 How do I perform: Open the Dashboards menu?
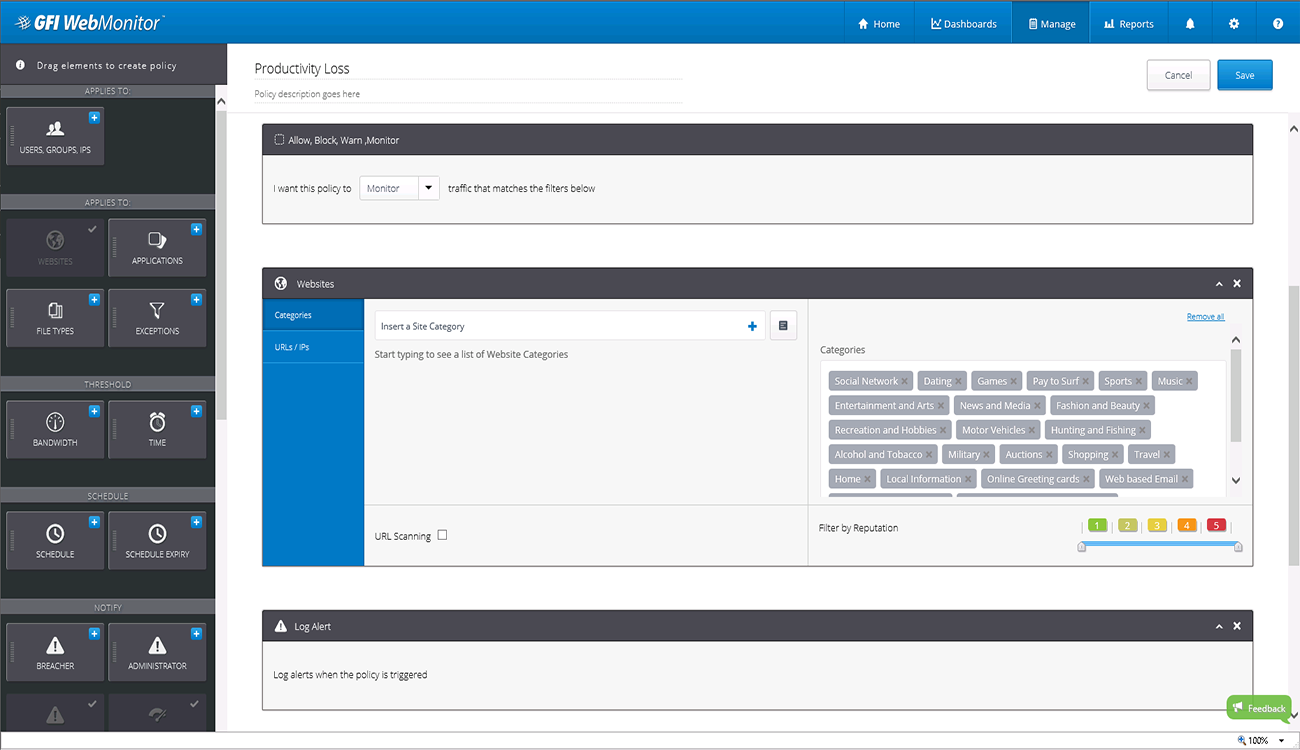964,24
